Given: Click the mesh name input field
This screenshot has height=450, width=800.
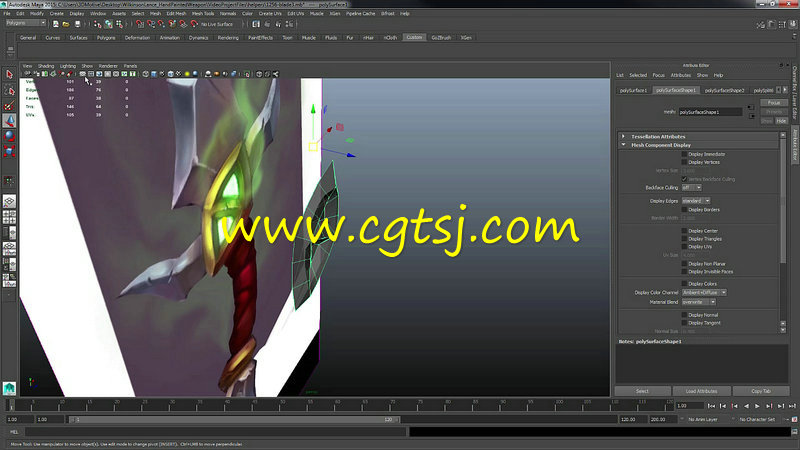Looking at the screenshot, I should 710,112.
